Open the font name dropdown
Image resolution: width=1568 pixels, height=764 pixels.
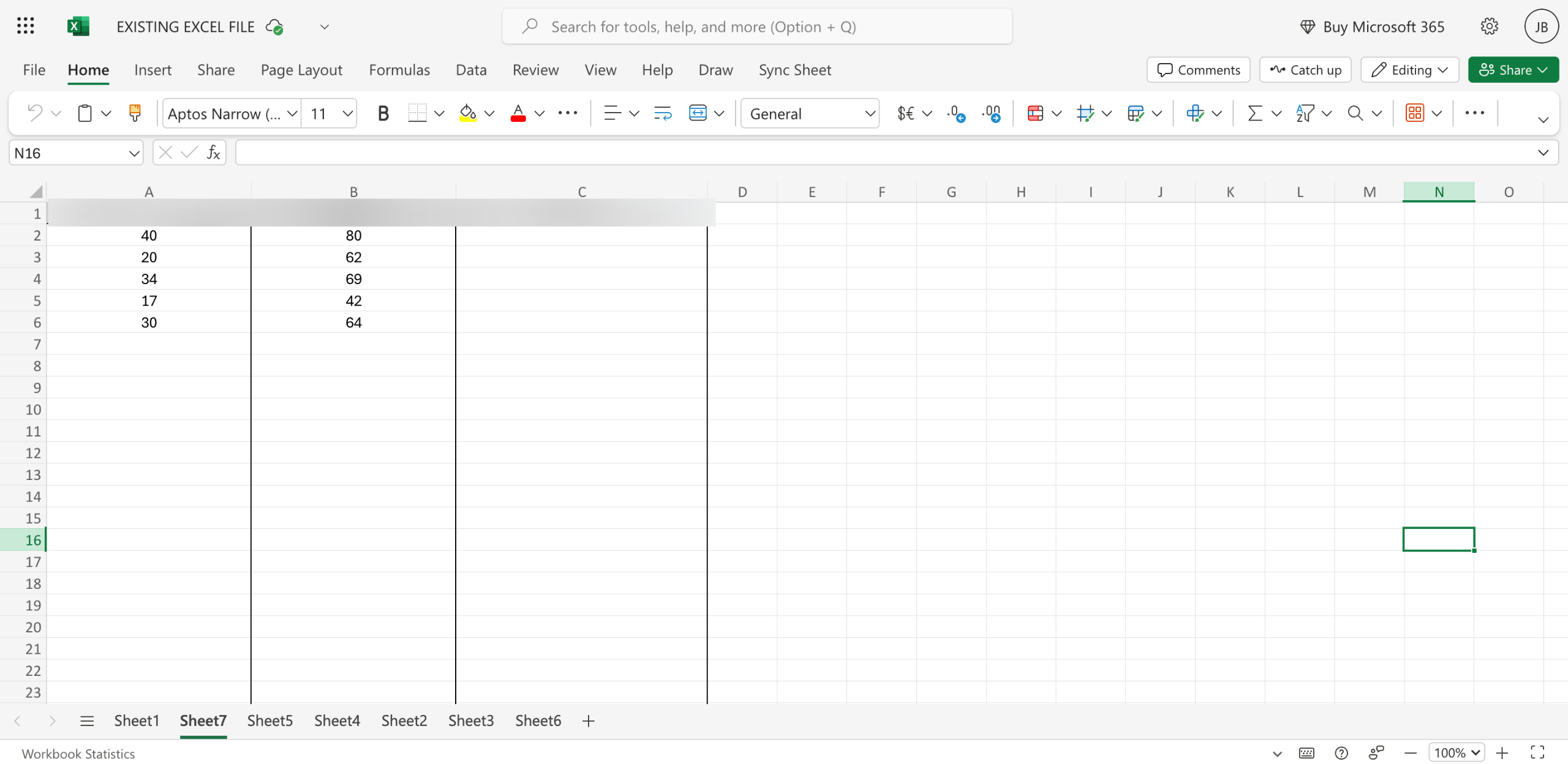pos(292,113)
